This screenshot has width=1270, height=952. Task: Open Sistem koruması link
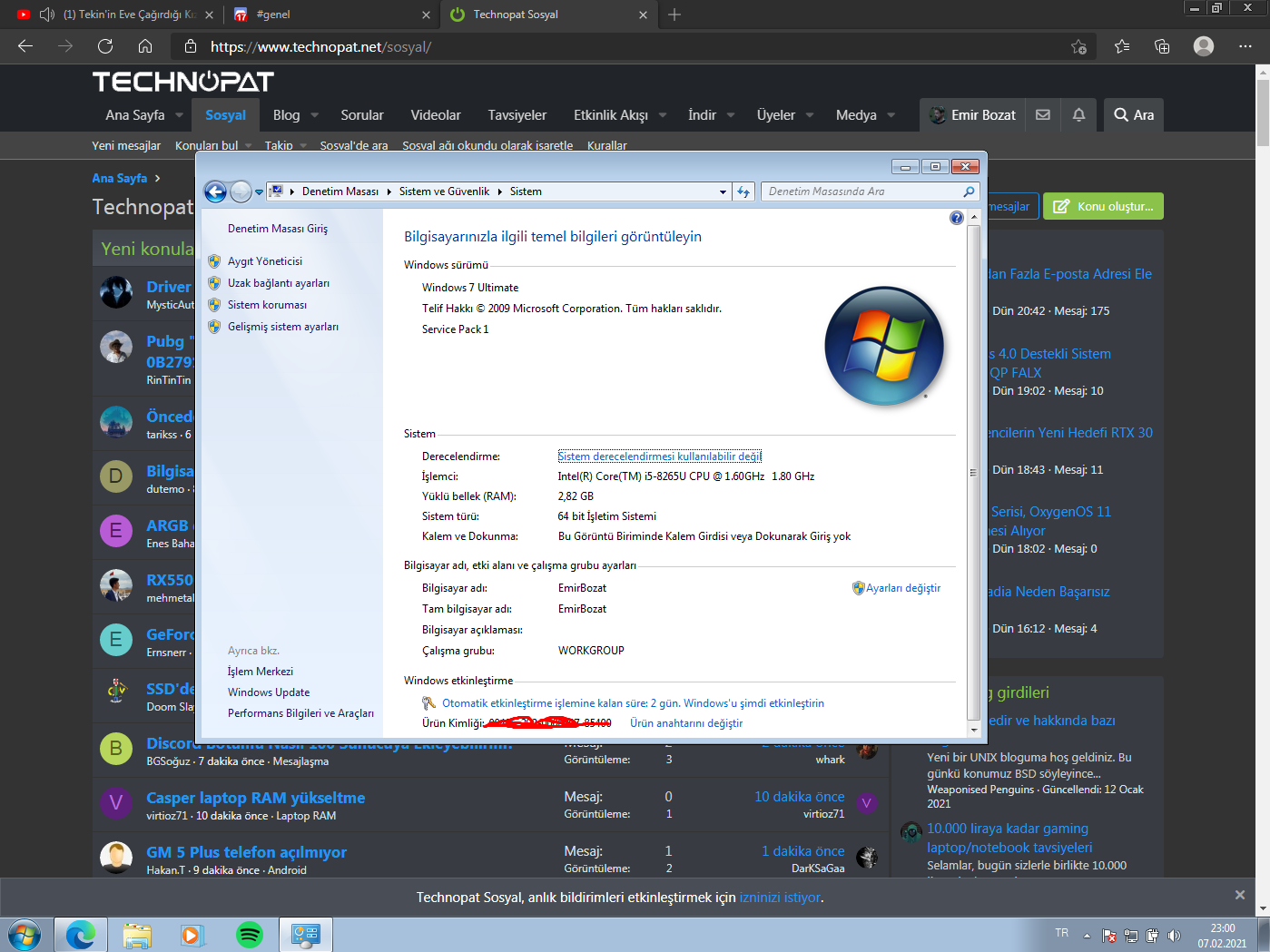[267, 305]
